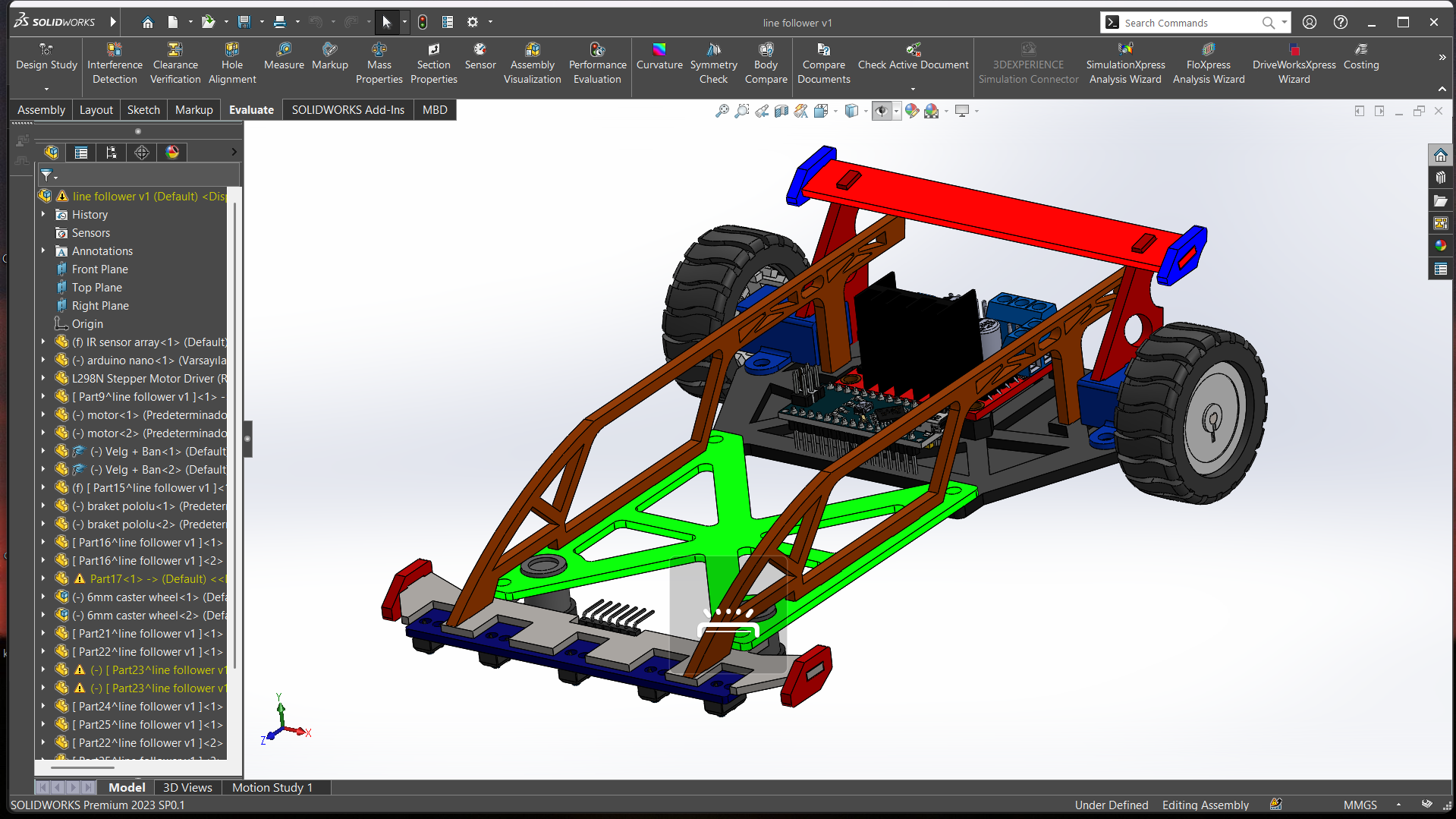This screenshot has height=819, width=1456.
Task: Open DriveWorksXpress Wizard
Action: pos(1294,64)
